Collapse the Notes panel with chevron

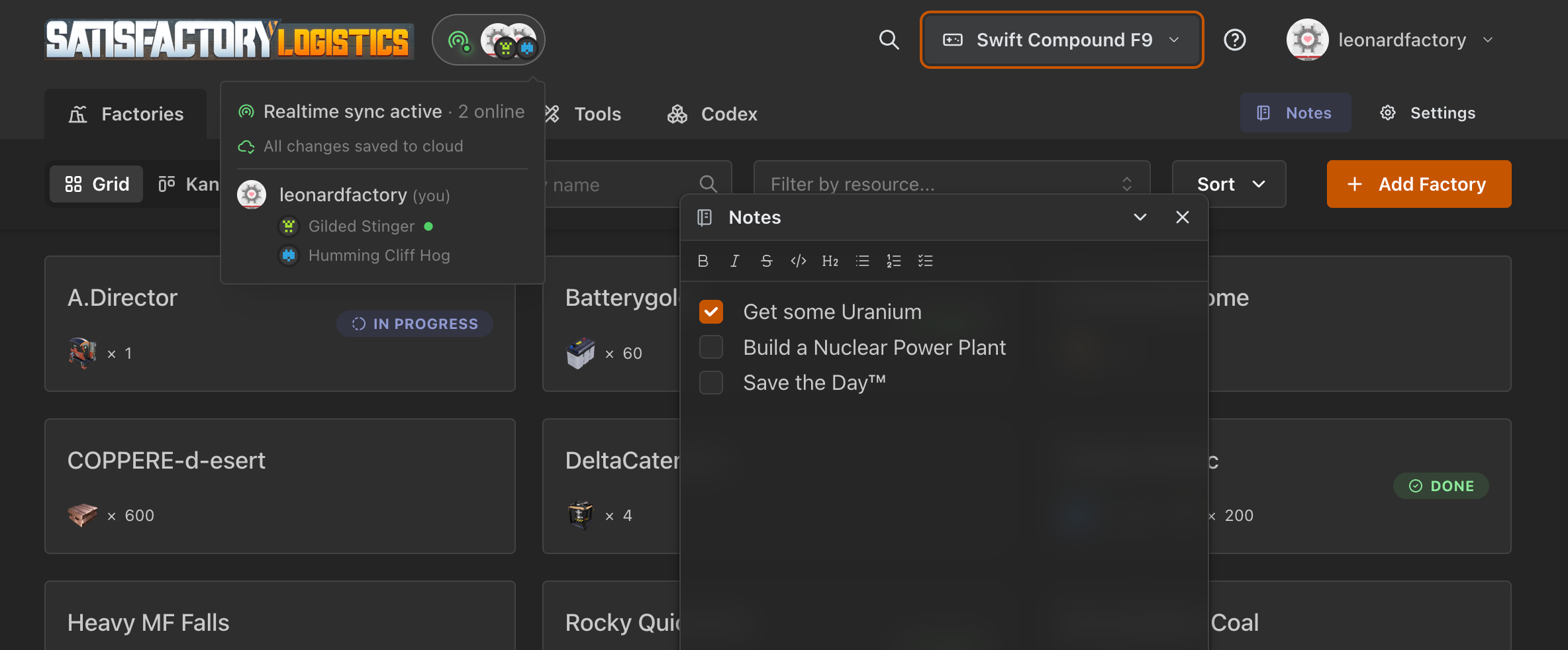point(1140,217)
